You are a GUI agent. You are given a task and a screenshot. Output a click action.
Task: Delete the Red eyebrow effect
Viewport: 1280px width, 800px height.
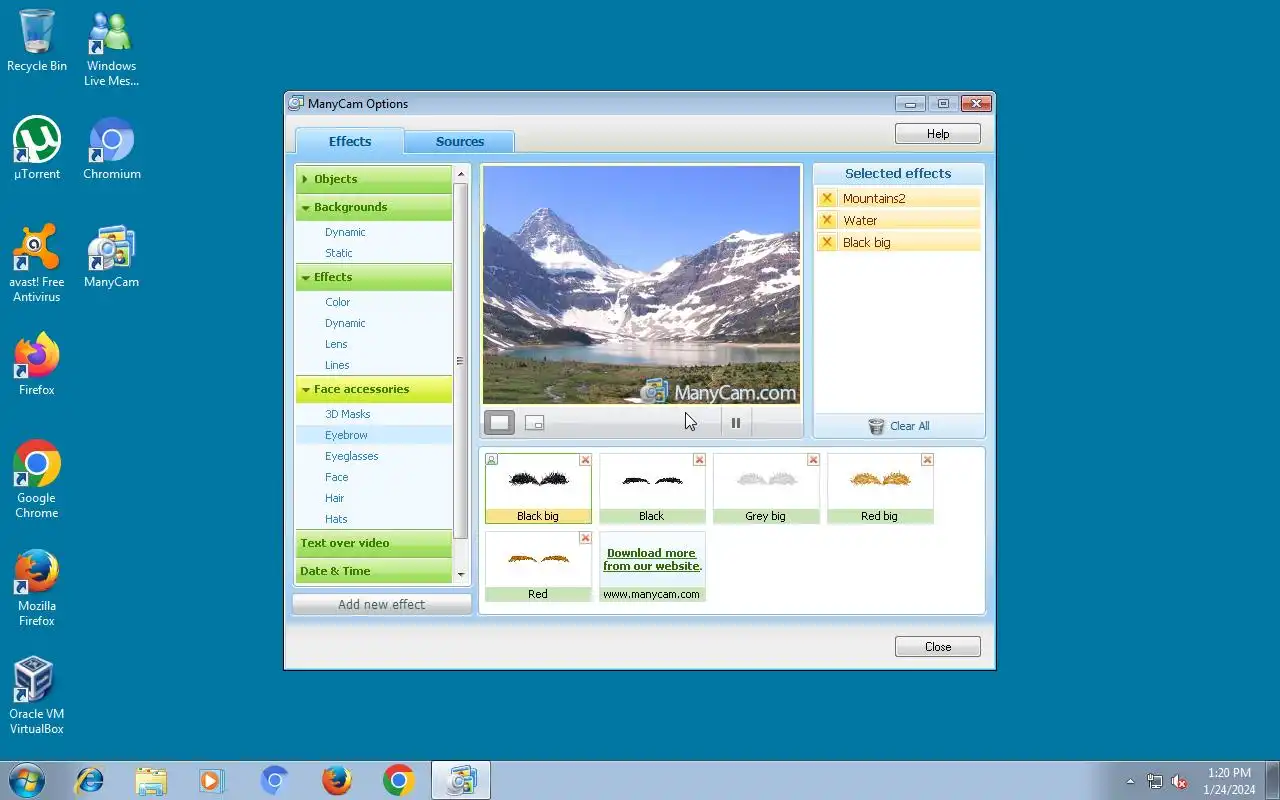(x=585, y=538)
